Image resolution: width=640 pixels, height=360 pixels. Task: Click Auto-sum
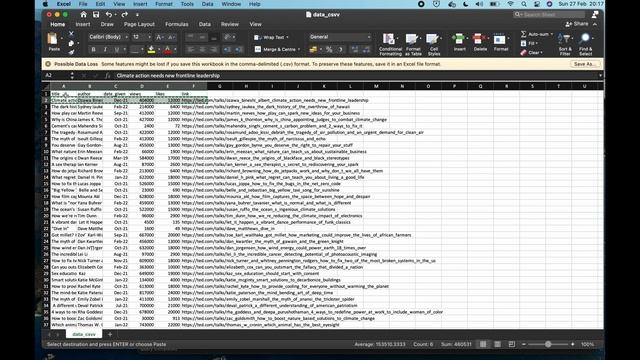[535, 34]
